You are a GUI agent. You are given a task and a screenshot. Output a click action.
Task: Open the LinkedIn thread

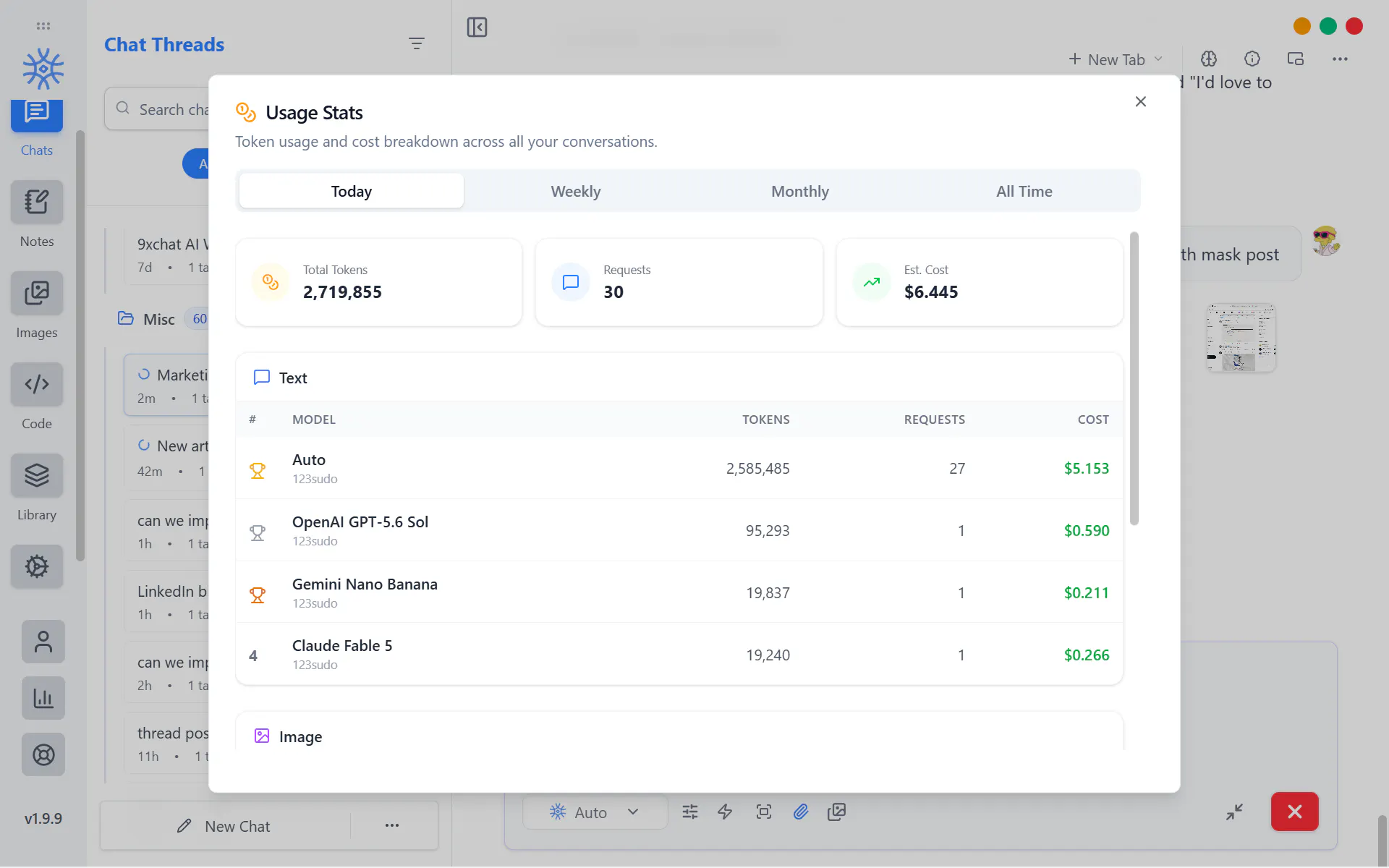coord(168,602)
